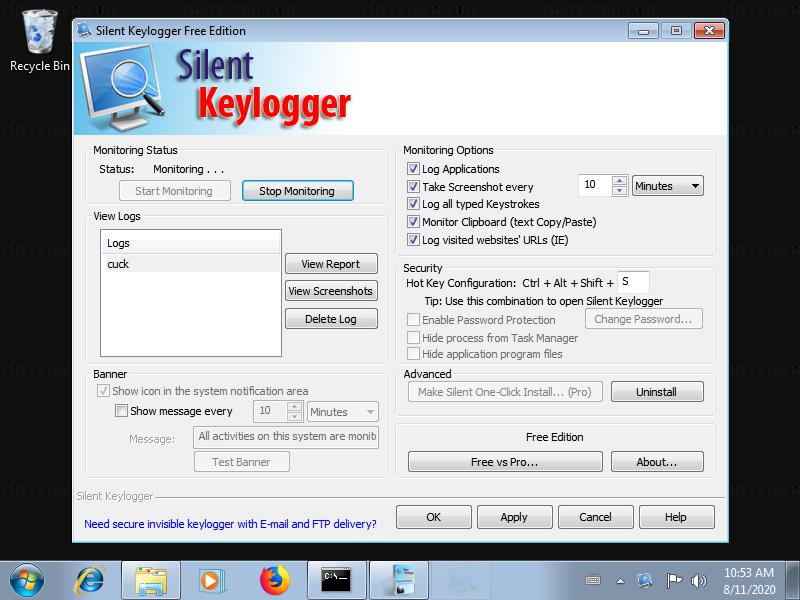The width and height of the screenshot is (800, 600).
Task: Open the volume speaker tray icon
Action: coord(698,581)
